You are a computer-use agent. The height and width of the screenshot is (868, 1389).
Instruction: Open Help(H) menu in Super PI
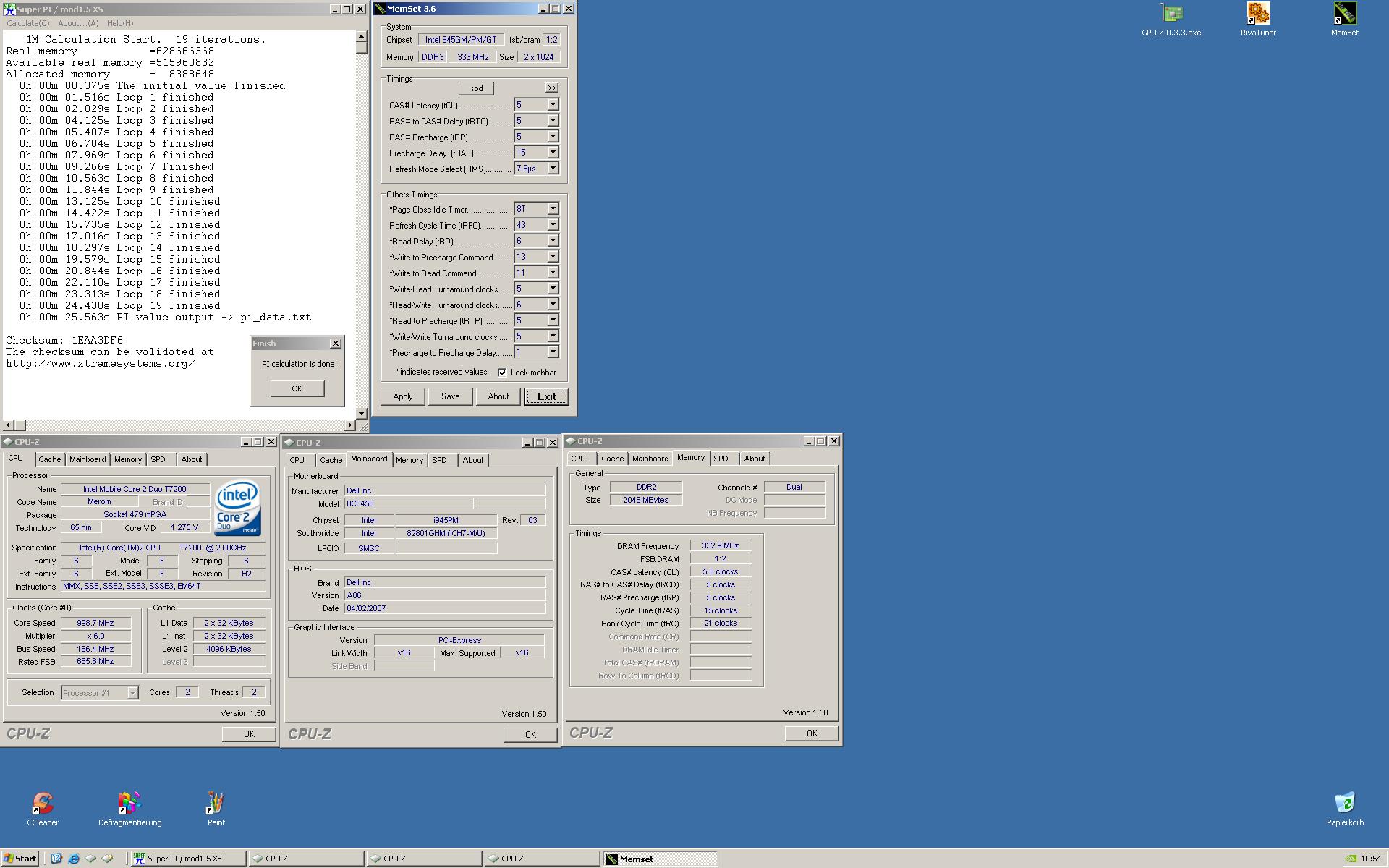click(x=120, y=23)
